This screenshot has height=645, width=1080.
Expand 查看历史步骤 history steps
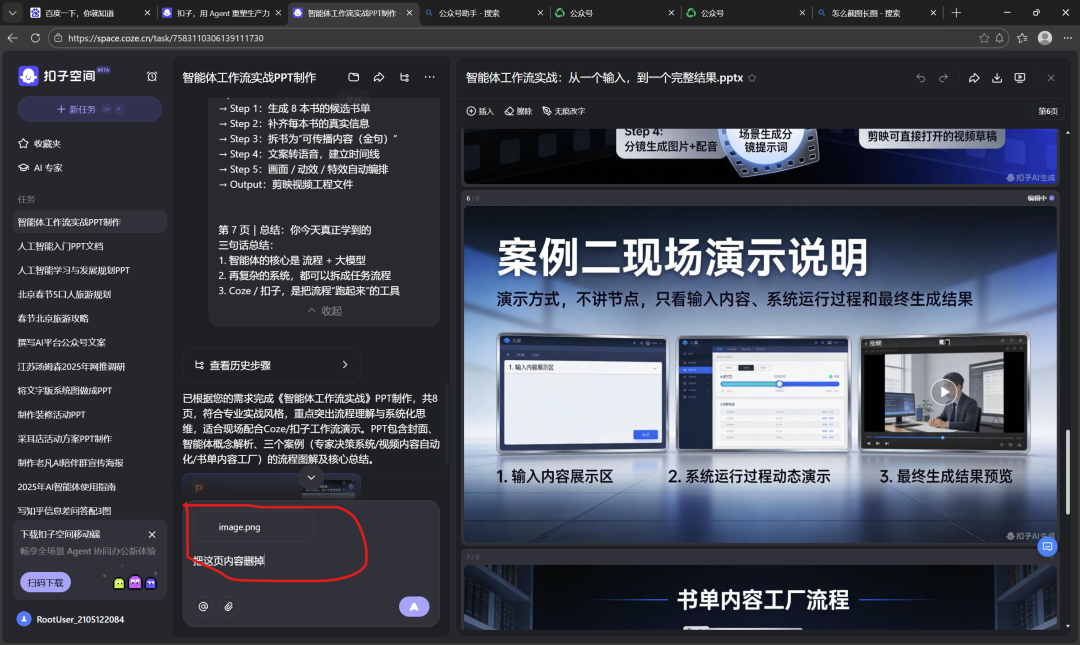pyautogui.click(x=271, y=365)
